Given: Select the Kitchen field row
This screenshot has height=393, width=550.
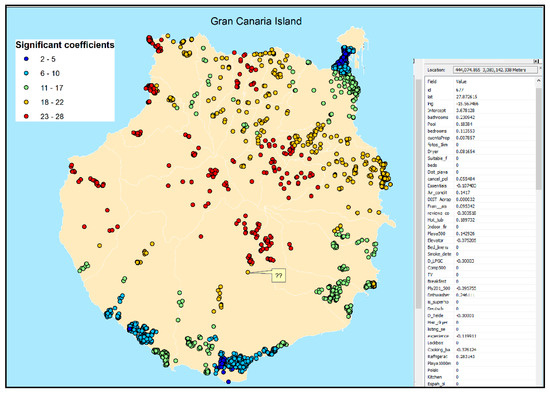Looking at the screenshot, I should [x=481, y=377].
